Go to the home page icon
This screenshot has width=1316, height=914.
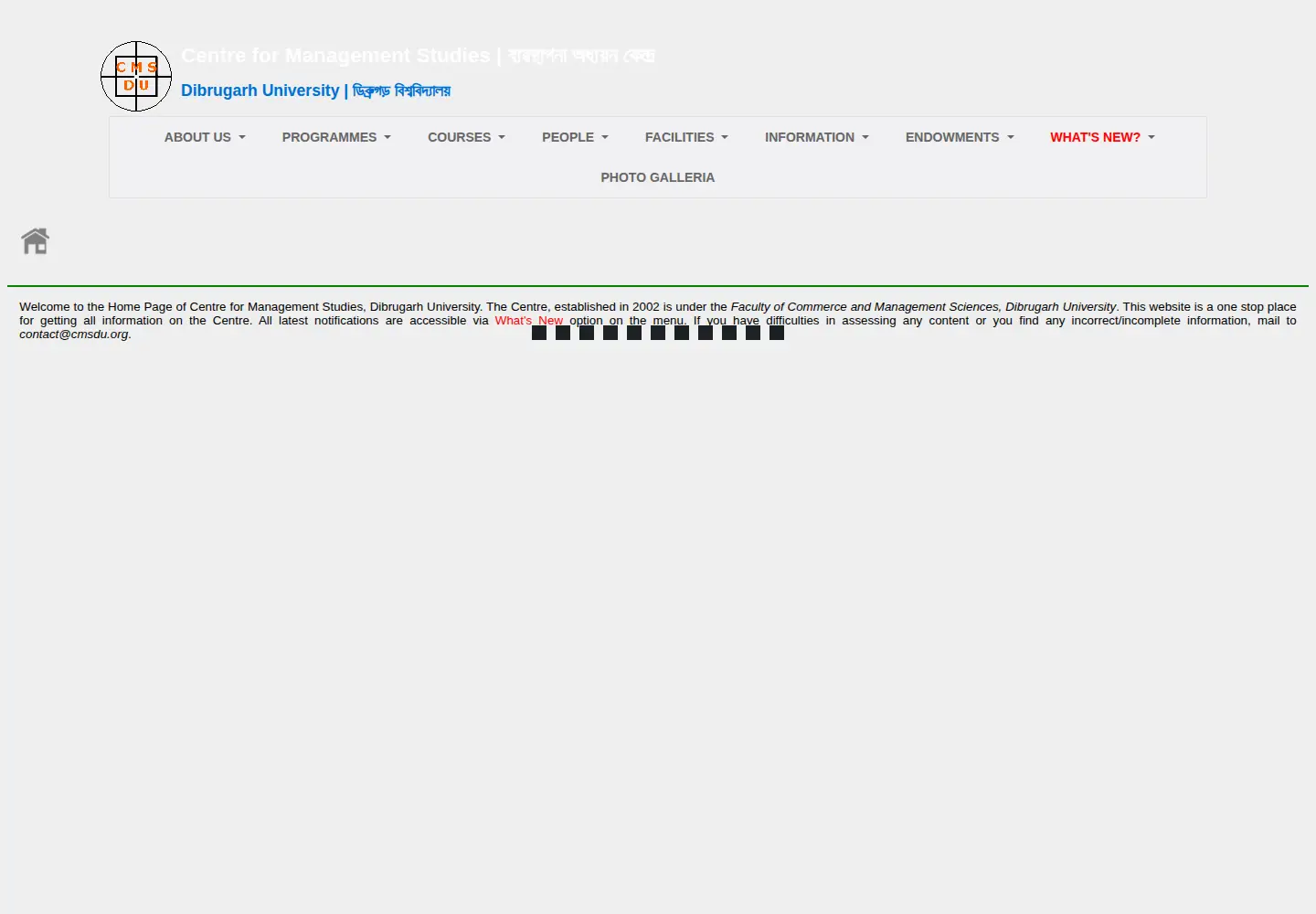[x=36, y=241]
